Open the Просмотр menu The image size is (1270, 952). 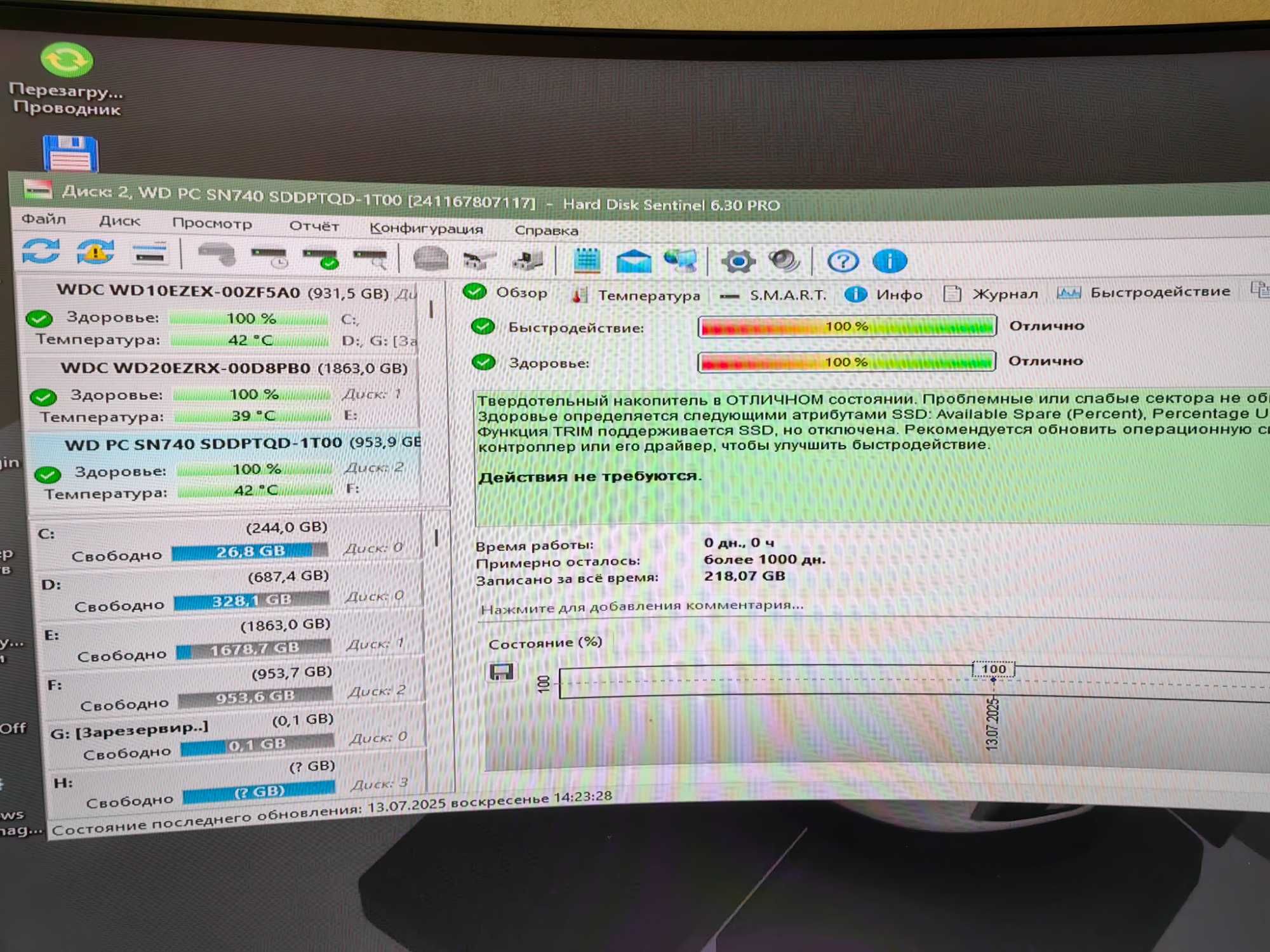click(212, 223)
